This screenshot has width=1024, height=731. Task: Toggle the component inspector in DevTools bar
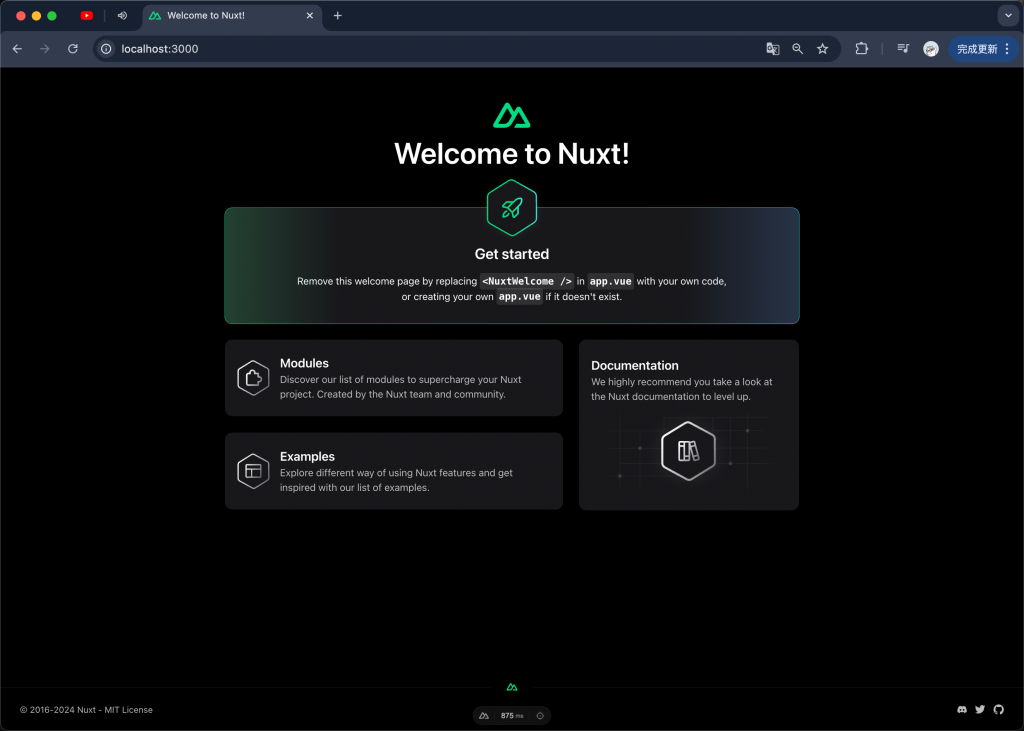540,715
